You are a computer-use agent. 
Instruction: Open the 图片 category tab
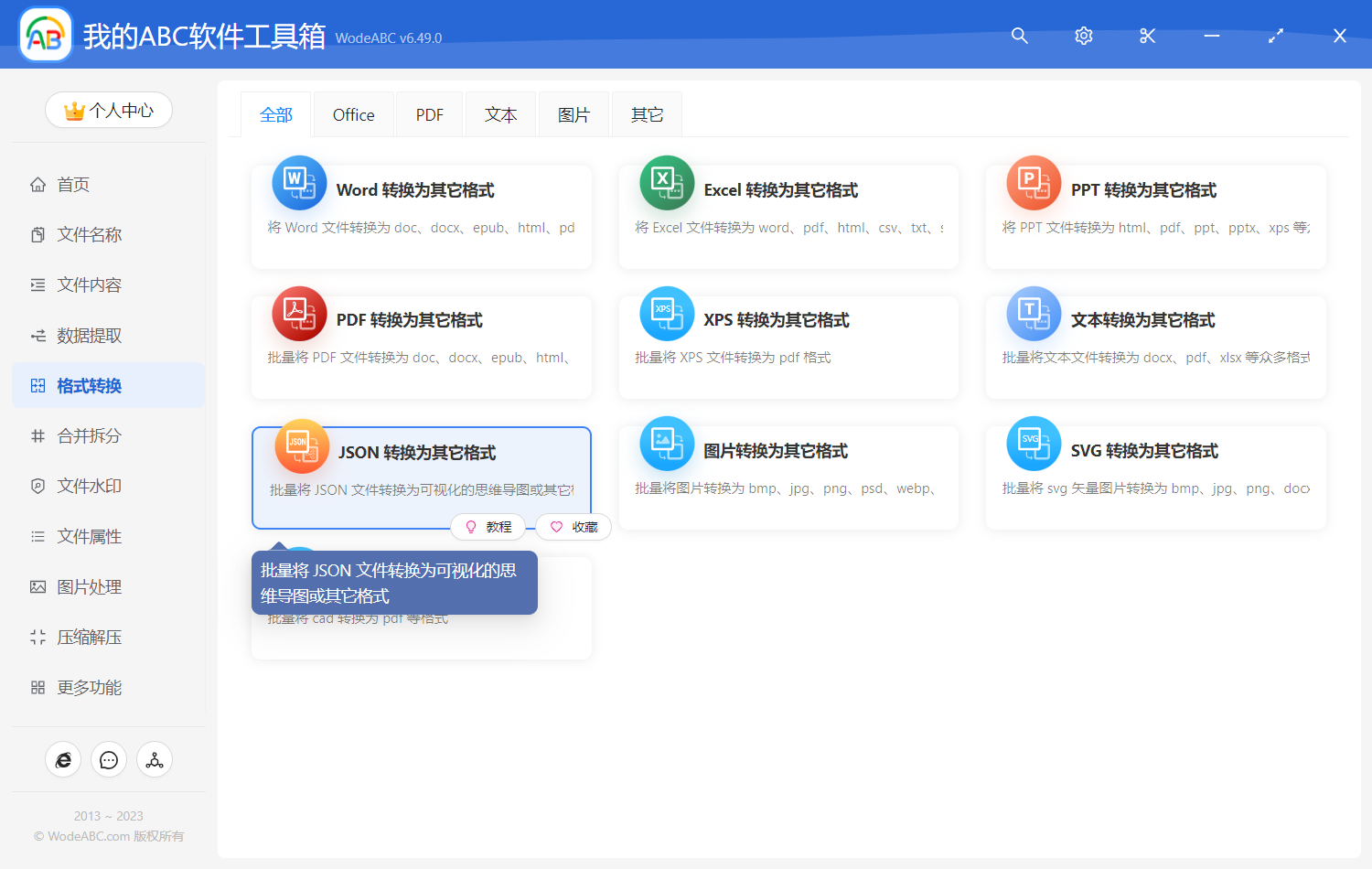pos(573,113)
